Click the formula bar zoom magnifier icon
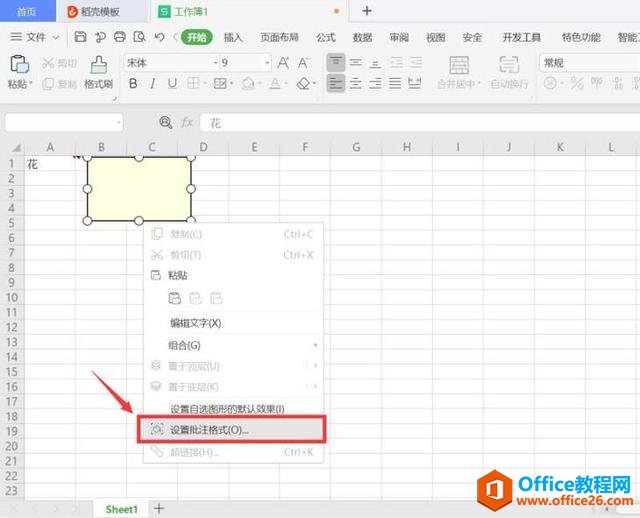 pyautogui.click(x=165, y=122)
